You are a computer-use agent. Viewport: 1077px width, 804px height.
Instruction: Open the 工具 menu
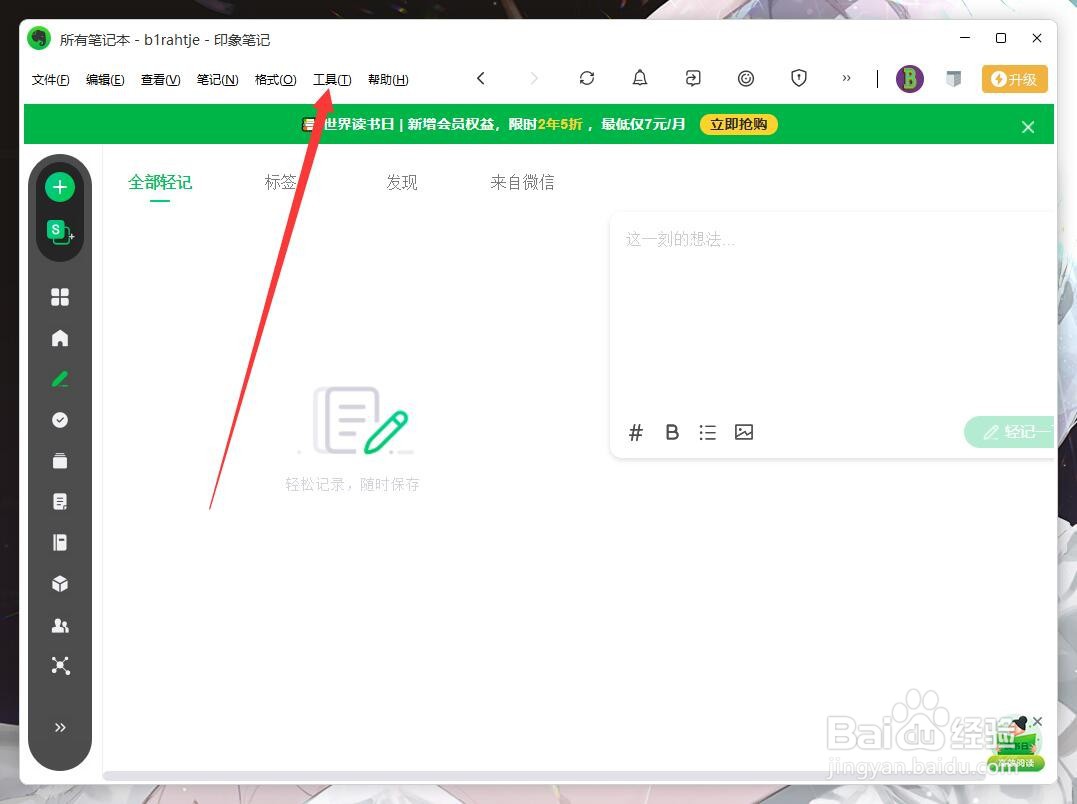tap(331, 79)
